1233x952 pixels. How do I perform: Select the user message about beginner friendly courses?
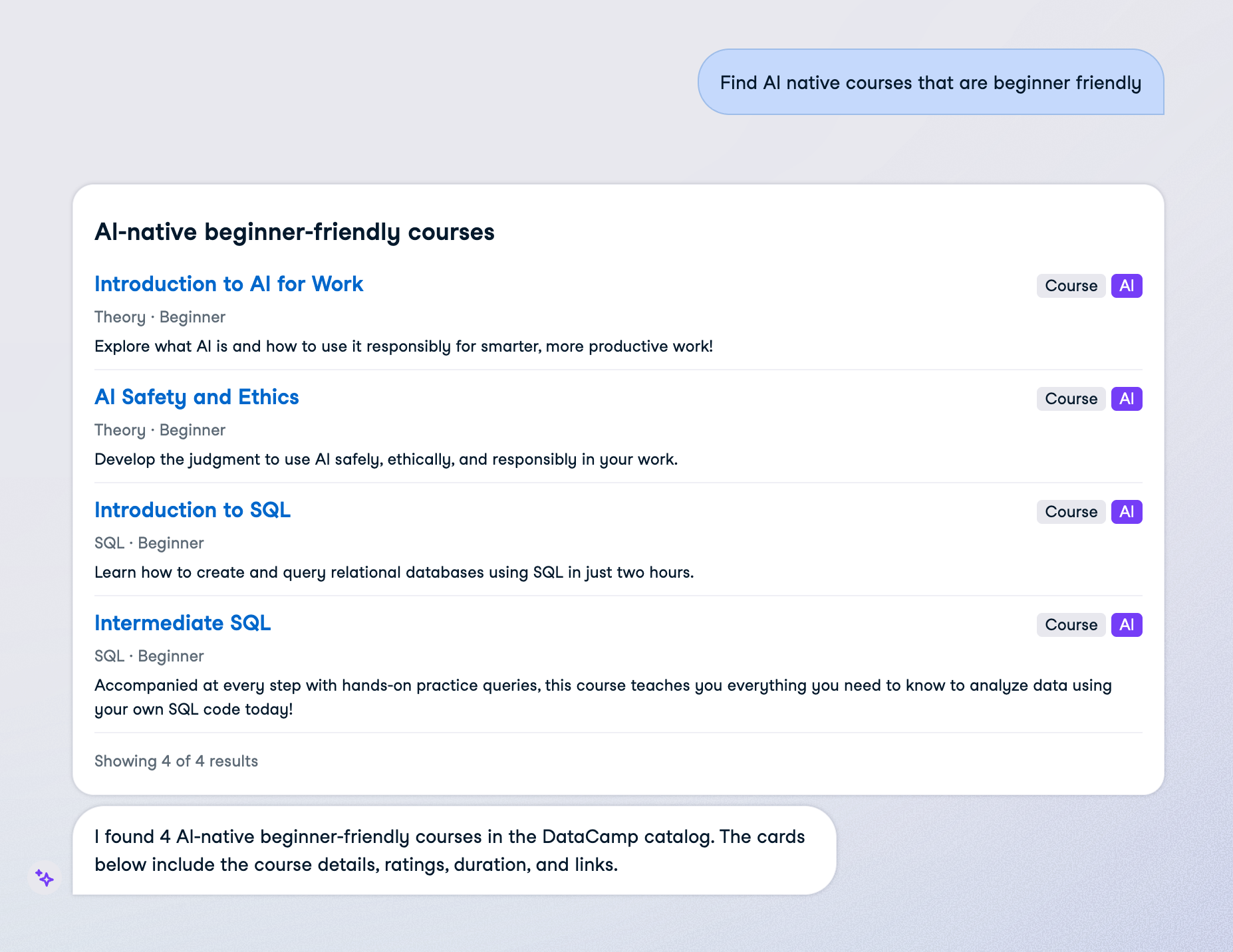pos(930,82)
